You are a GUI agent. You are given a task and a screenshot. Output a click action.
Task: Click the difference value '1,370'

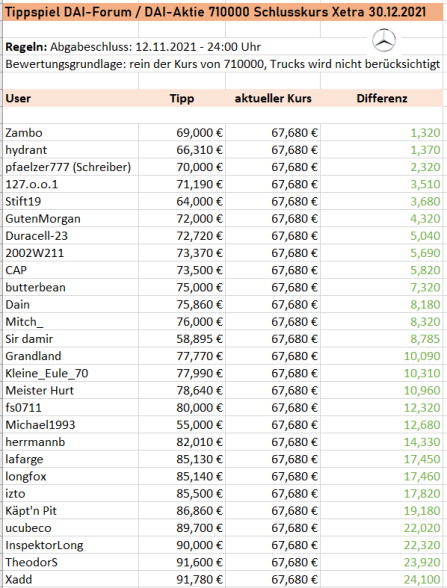pyautogui.click(x=425, y=150)
